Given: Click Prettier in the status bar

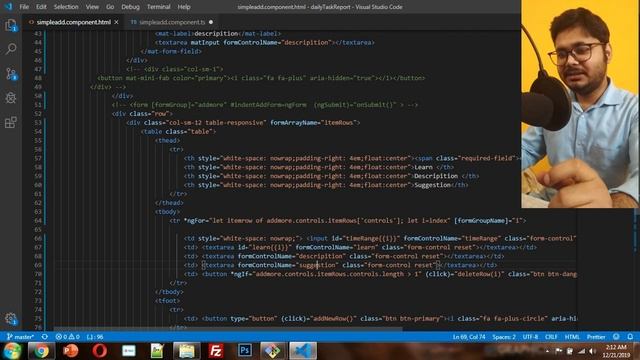Looking at the screenshot, I should click(596, 337).
